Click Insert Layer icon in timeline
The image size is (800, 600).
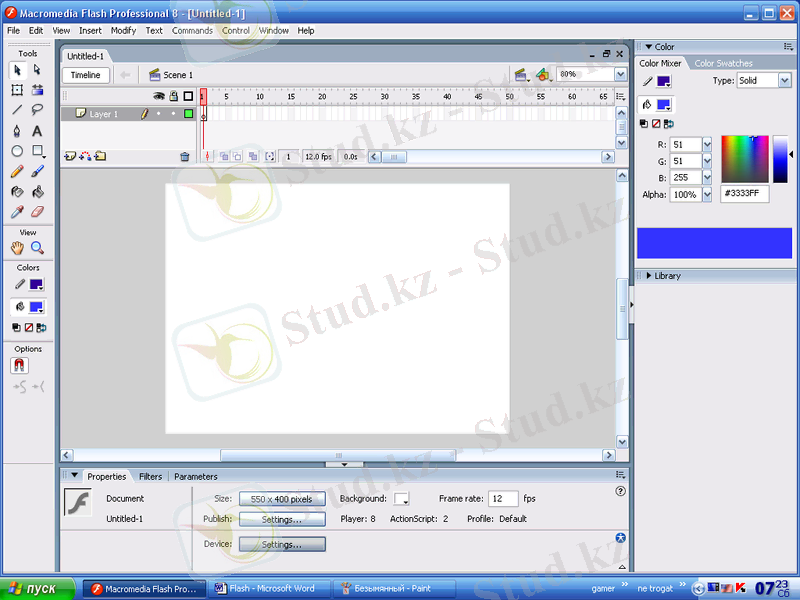point(70,156)
